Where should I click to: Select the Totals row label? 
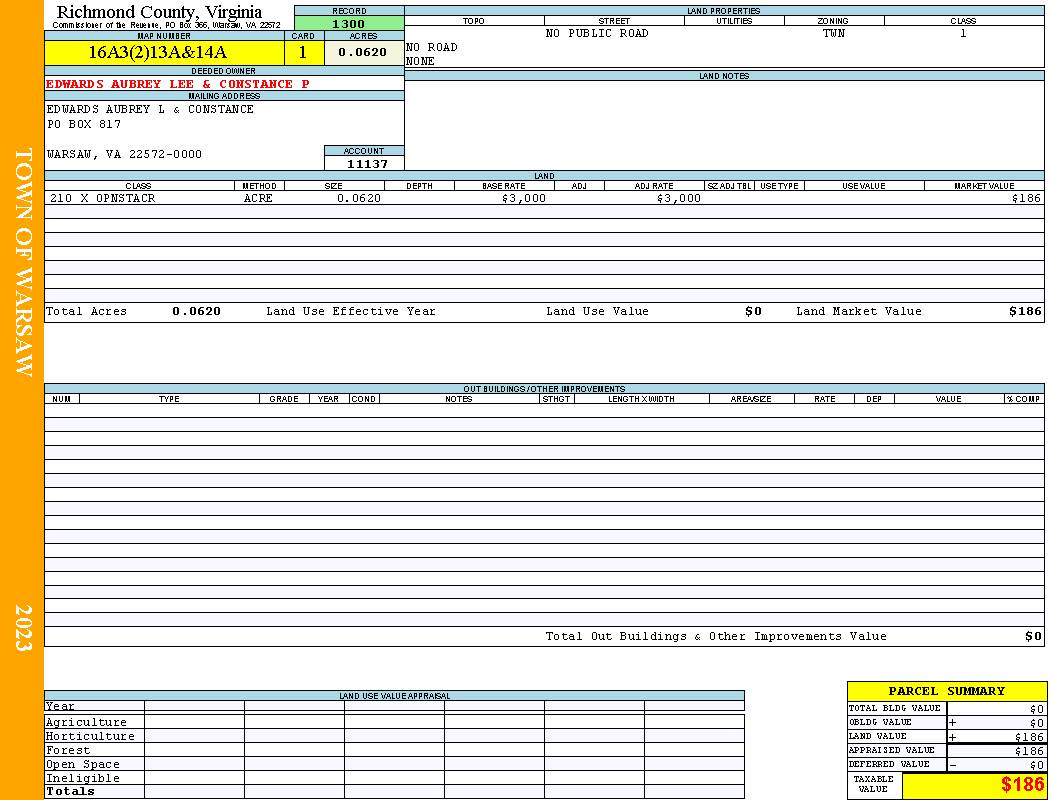point(70,791)
